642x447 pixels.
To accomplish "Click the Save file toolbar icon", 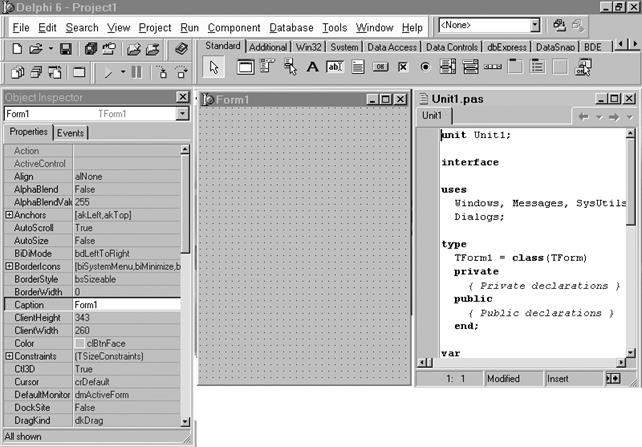I will pos(66,48).
